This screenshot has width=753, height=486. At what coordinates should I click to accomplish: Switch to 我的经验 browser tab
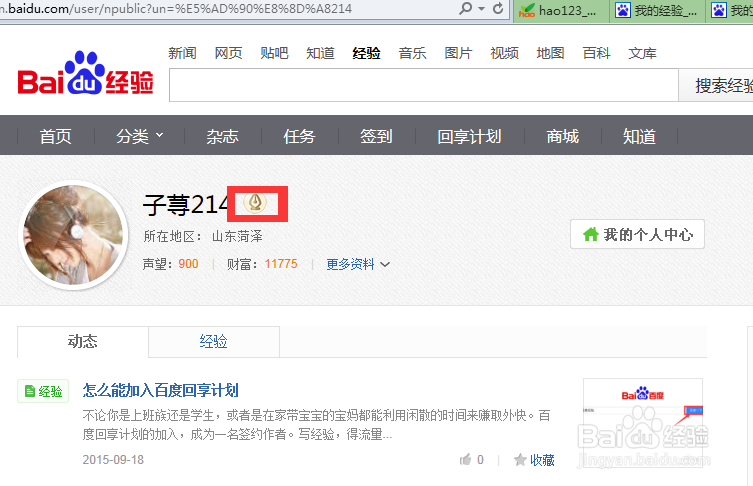657,11
